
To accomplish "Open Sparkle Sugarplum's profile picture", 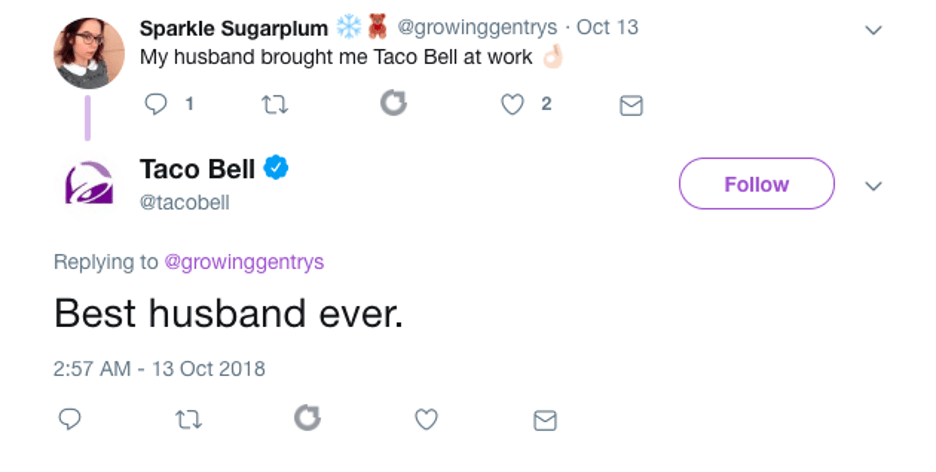I will pyautogui.click(x=88, y=53).
